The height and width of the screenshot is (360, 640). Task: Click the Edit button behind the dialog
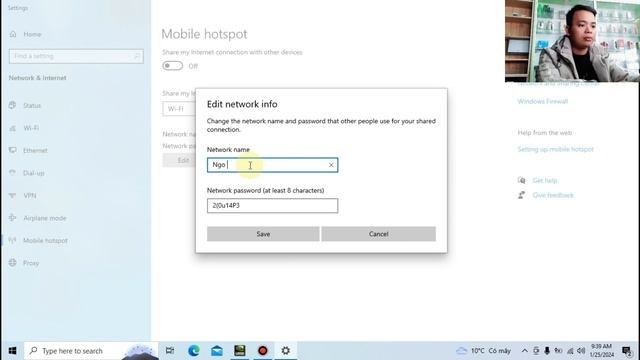coord(180,160)
